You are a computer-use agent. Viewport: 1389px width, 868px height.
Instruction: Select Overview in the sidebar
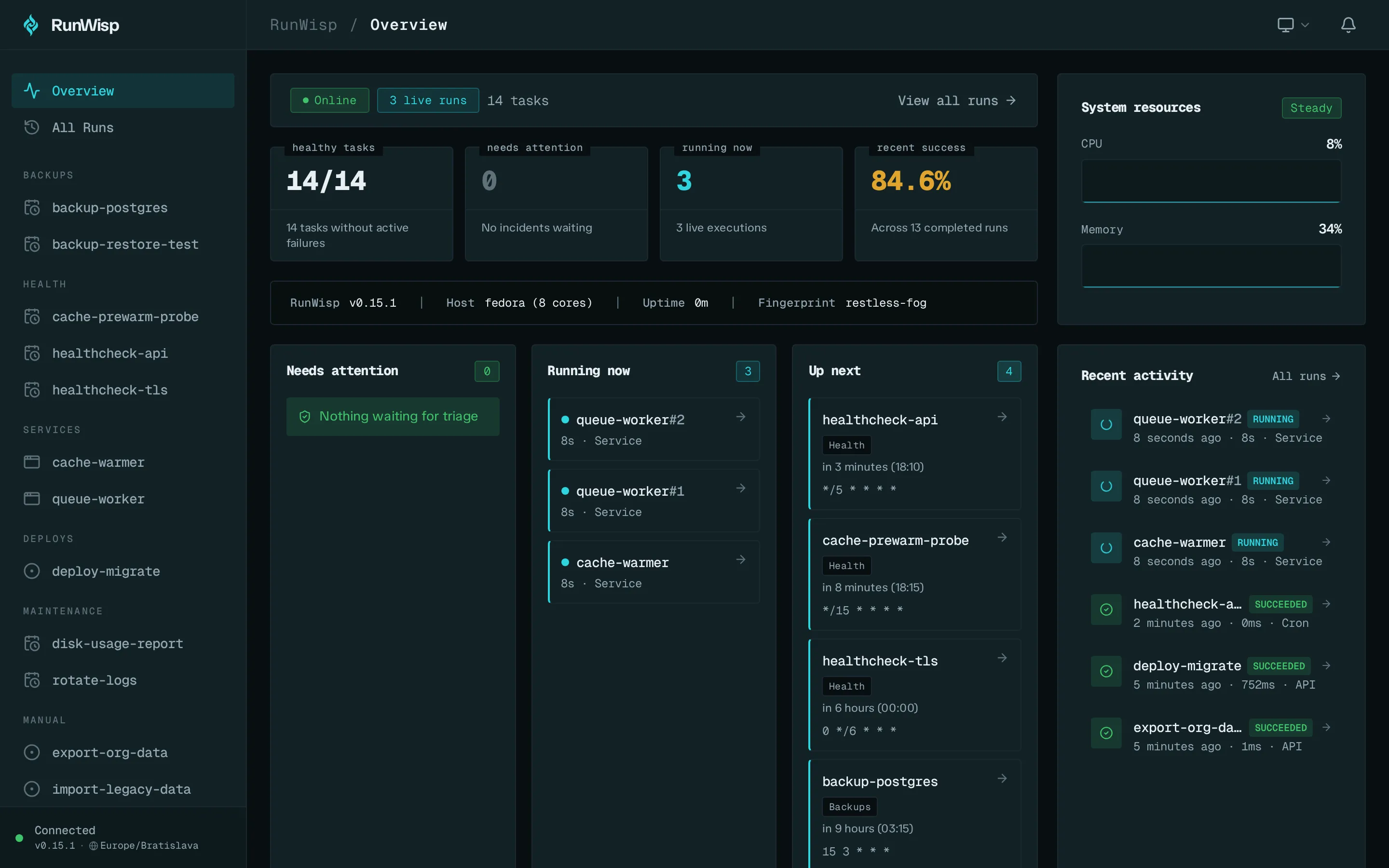(x=123, y=91)
